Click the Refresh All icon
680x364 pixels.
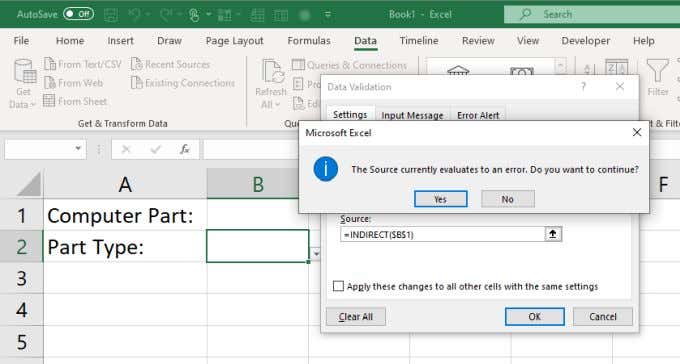272,72
